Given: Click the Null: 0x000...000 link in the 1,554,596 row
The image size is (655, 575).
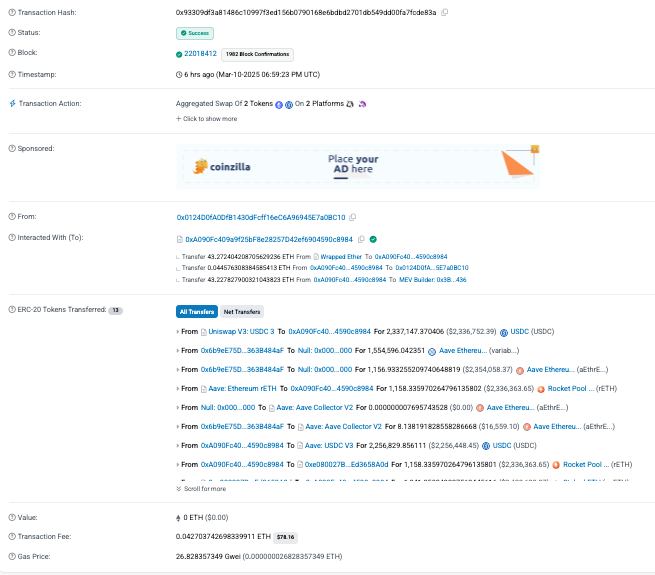Looking at the screenshot, I should coord(325,351).
